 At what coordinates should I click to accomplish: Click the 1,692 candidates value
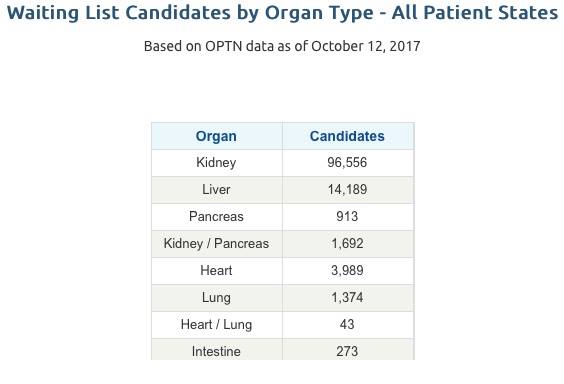pyautogui.click(x=347, y=243)
